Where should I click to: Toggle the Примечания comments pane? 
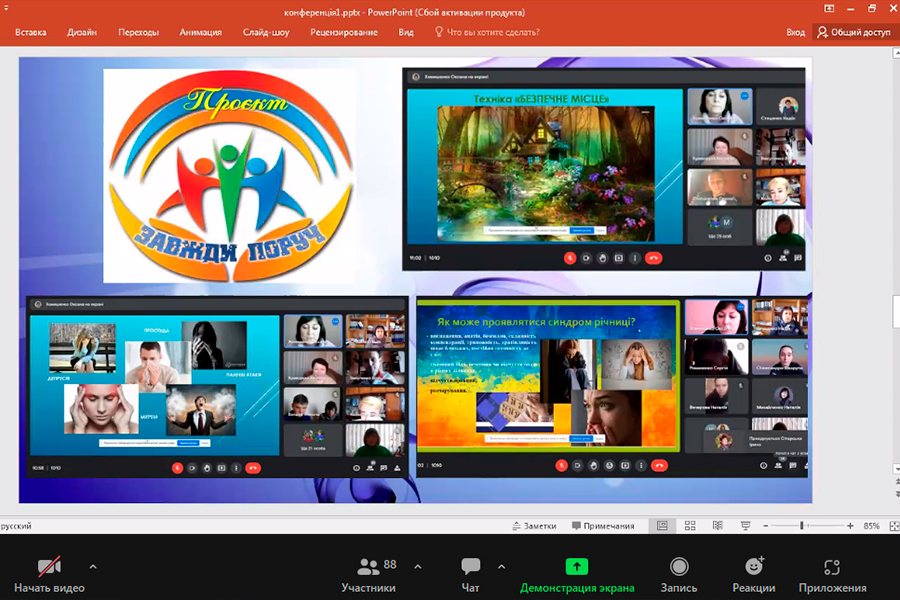click(603, 526)
